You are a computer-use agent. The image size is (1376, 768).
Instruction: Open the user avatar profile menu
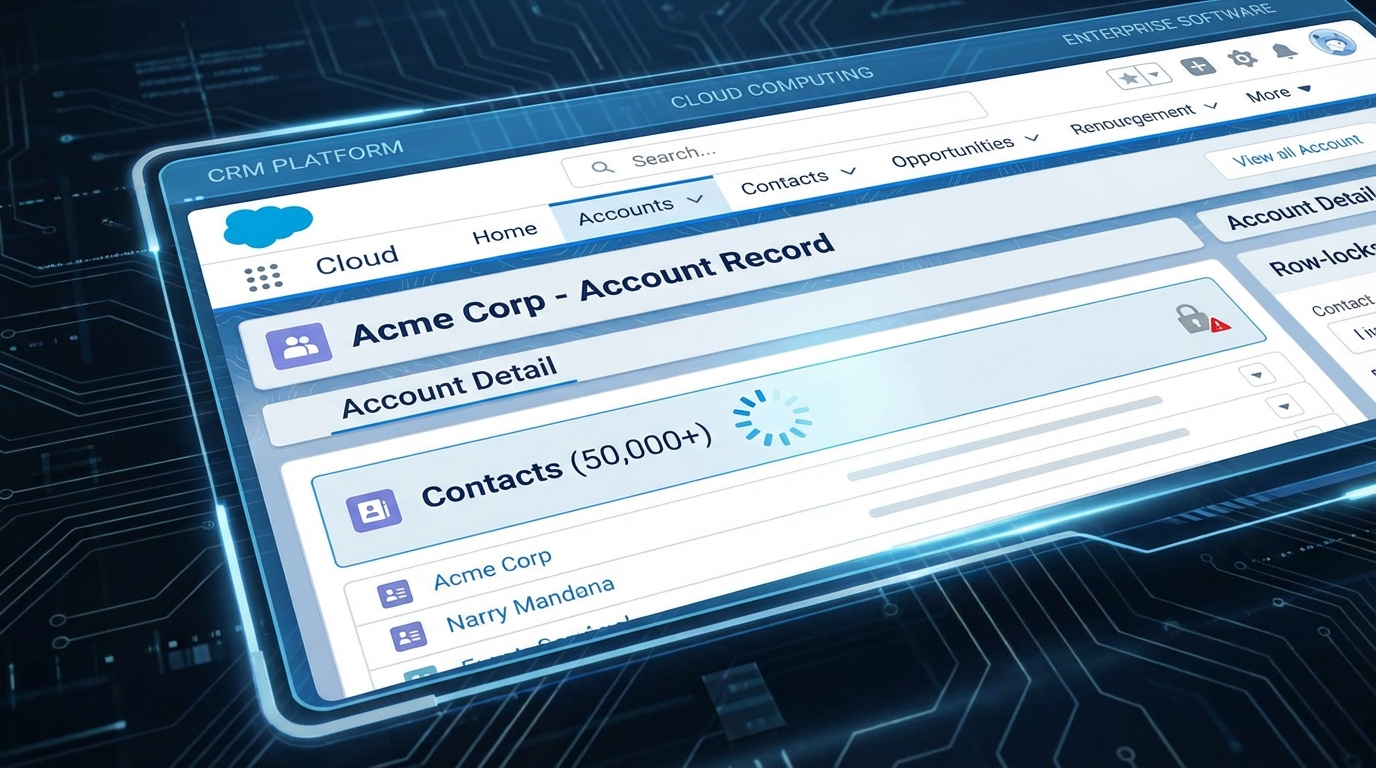(1332, 43)
